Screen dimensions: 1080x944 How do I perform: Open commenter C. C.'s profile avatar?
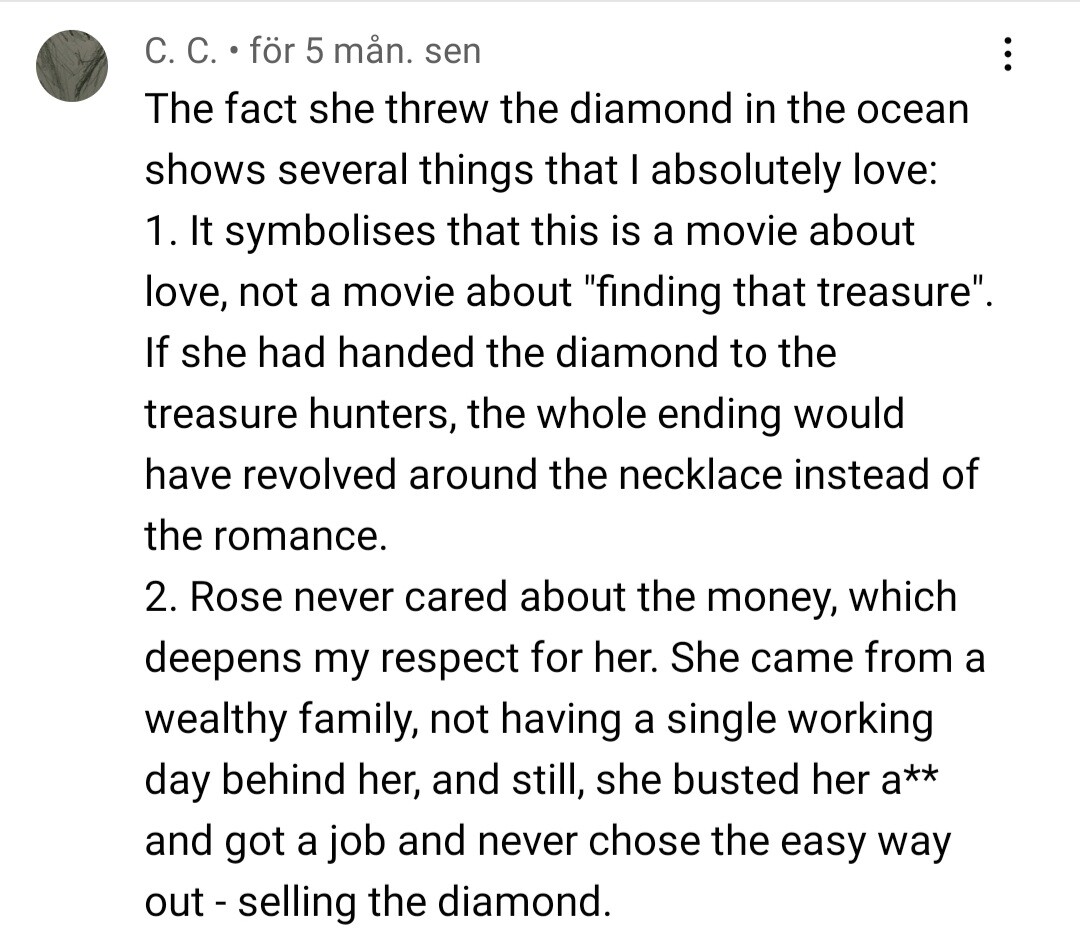pyautogui.click(x=72, y=66)
